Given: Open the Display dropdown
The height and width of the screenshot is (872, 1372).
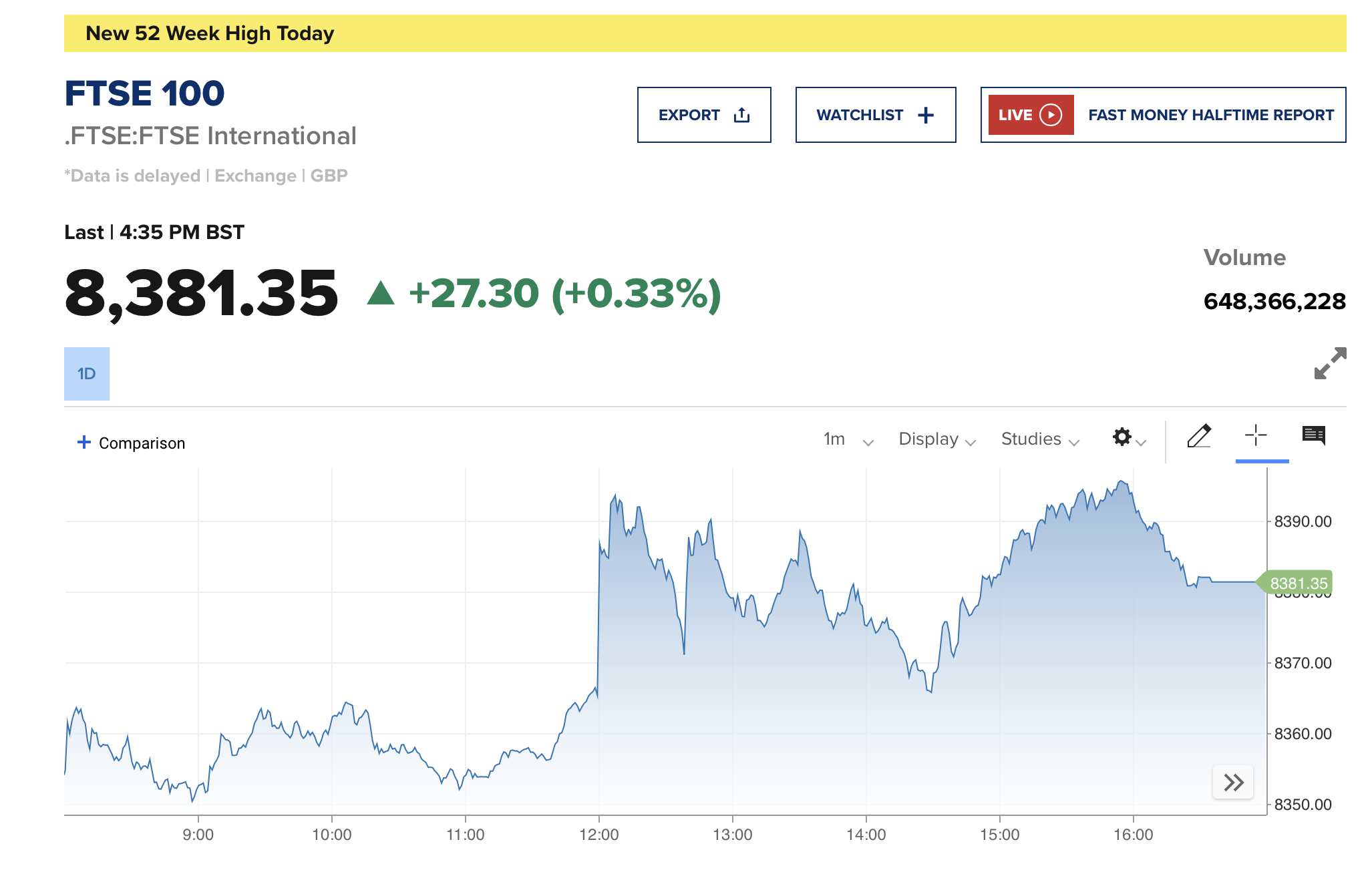Looking at the screenshot, I should (x=936, y=439).
